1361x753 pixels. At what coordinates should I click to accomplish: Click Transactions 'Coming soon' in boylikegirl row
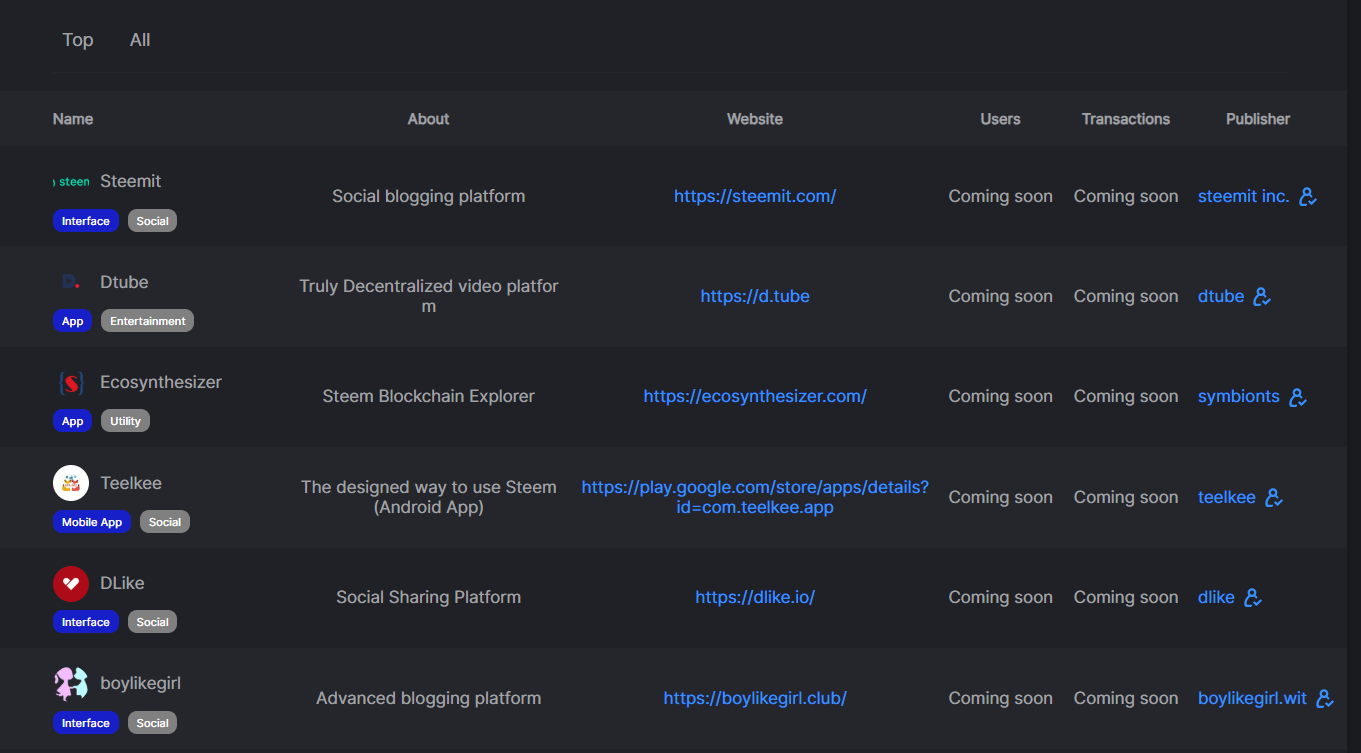(1126, 698)
